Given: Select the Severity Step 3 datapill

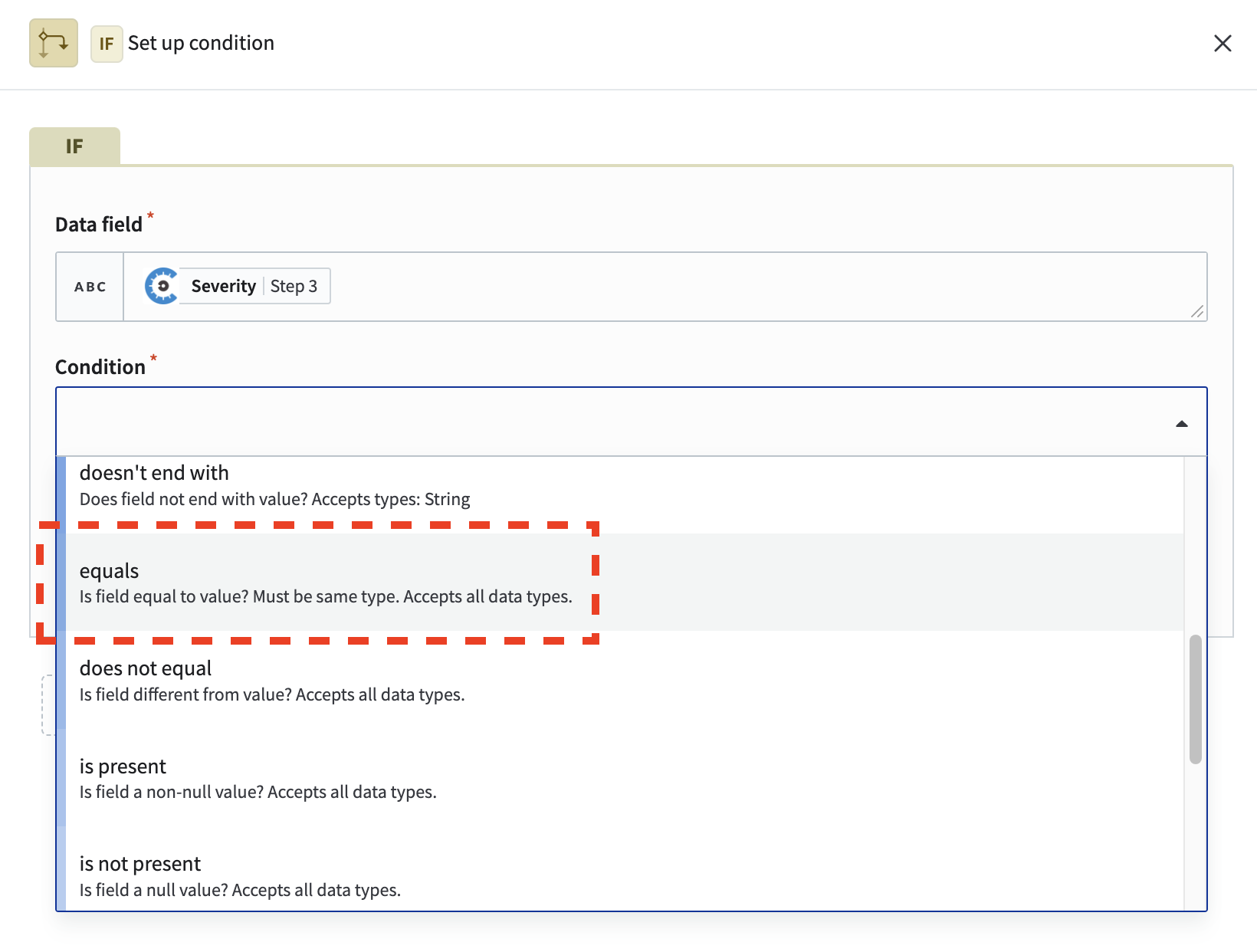Looking at the screenshot, I should click(x=238, y=286).
